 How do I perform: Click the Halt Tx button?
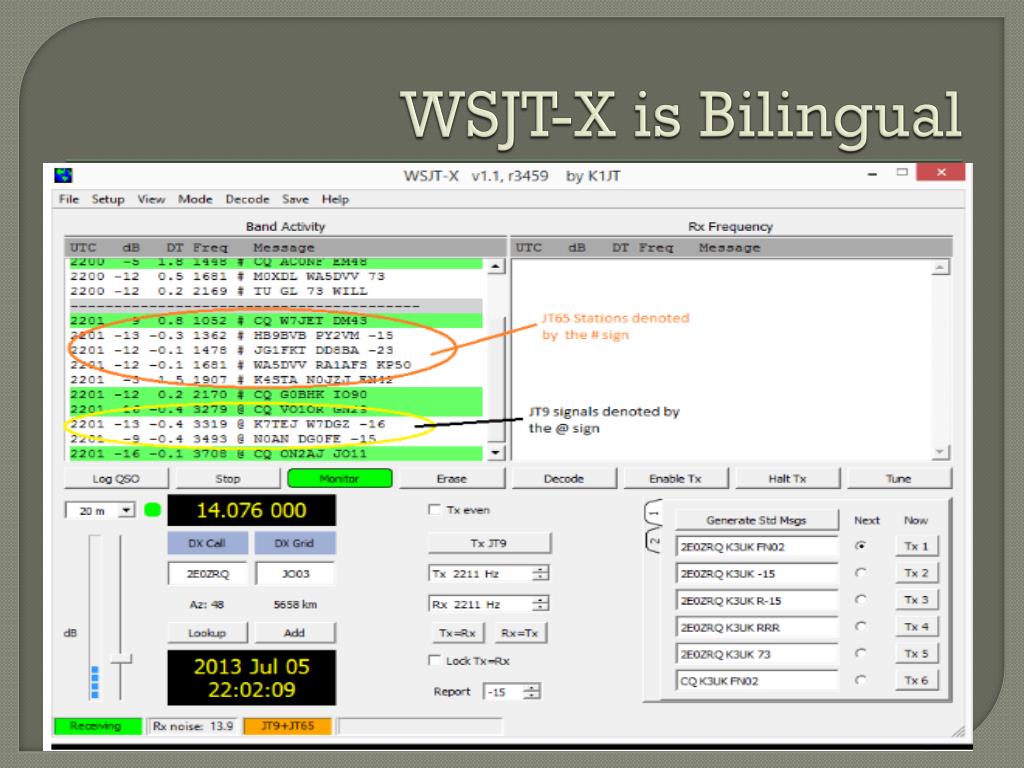787,479
